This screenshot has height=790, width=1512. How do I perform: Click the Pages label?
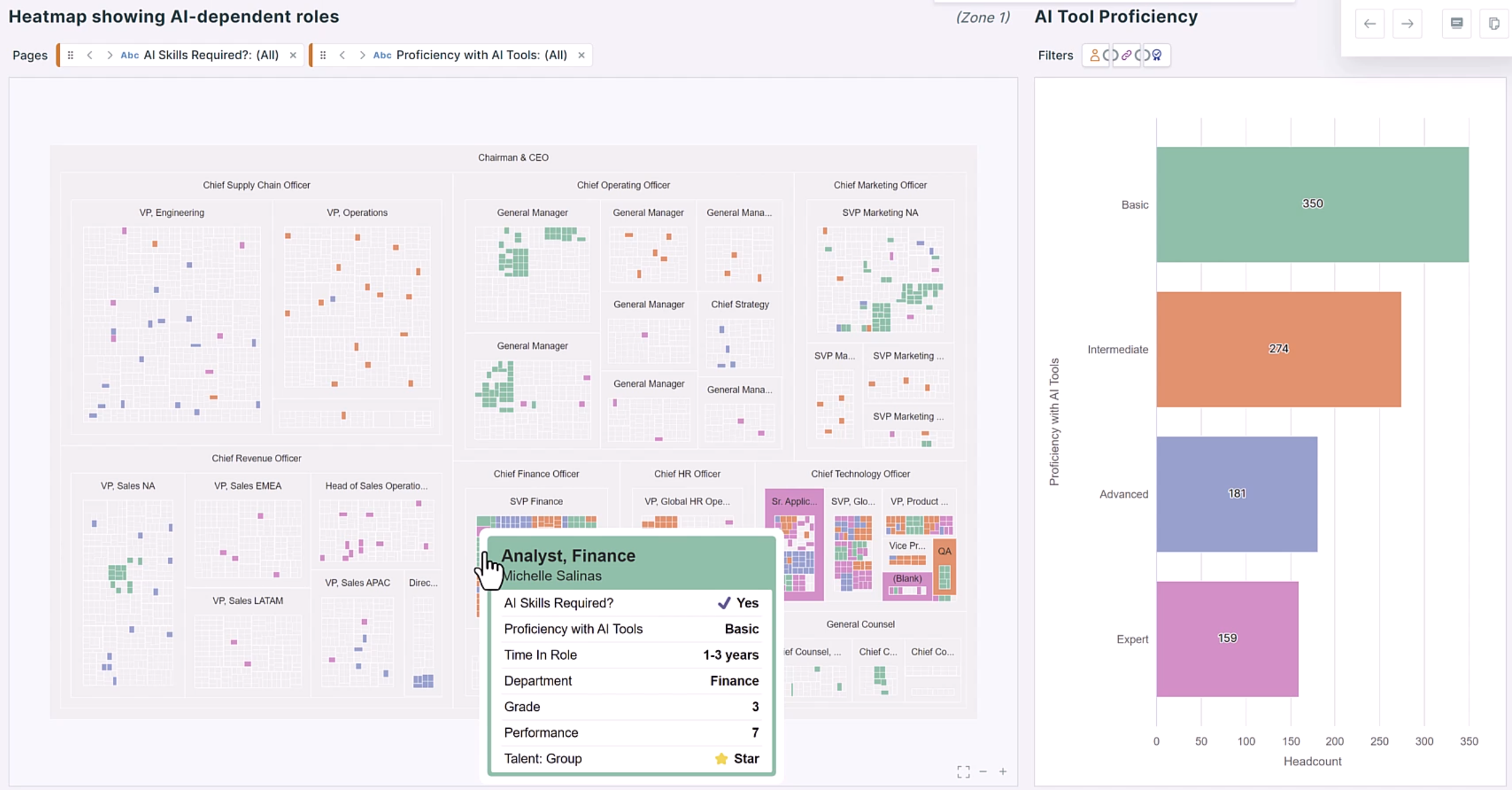coord(30,55)
